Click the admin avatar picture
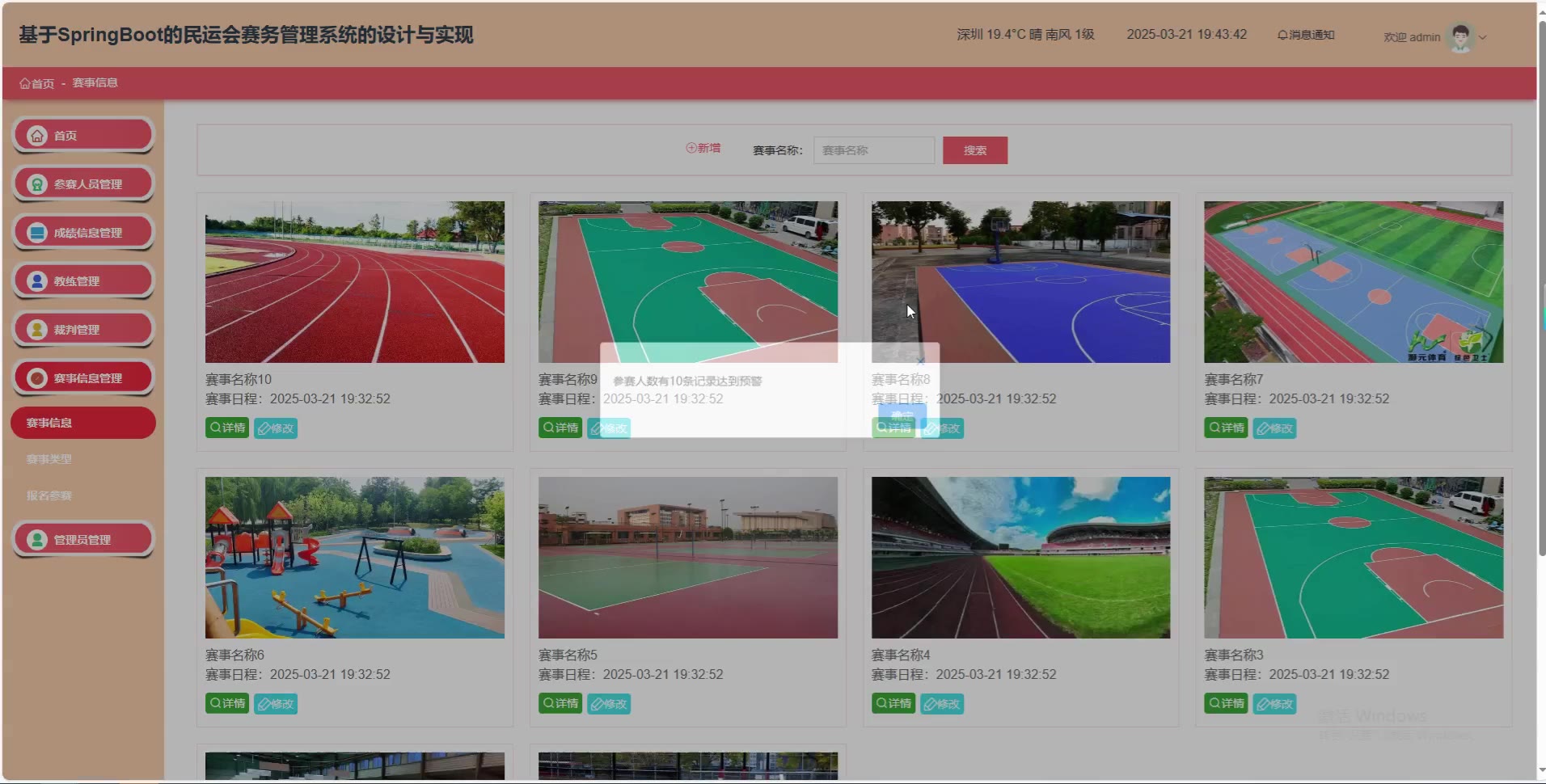 [x=1460, y=36]
